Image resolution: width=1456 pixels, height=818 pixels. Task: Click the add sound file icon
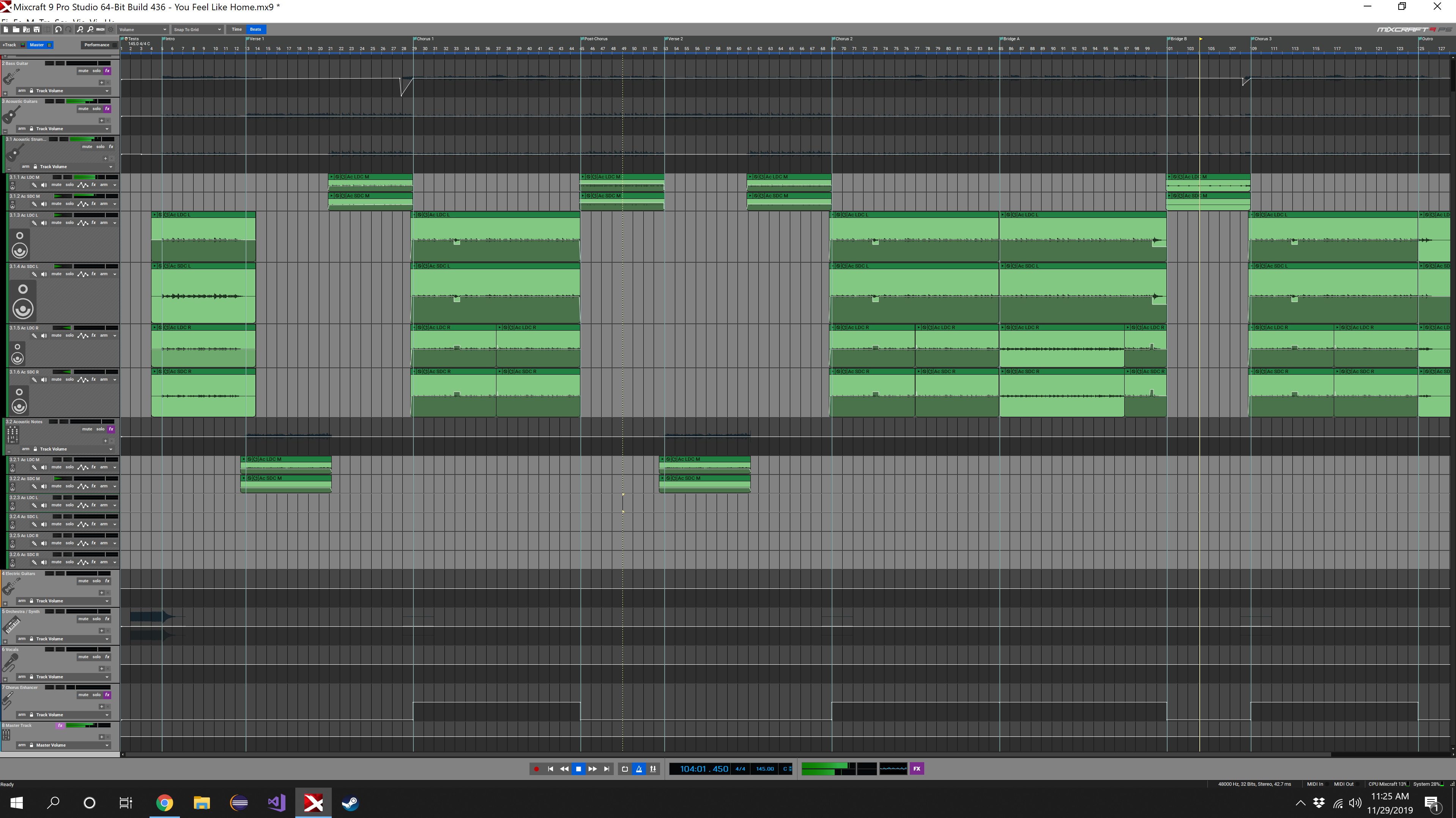(27, 29)
